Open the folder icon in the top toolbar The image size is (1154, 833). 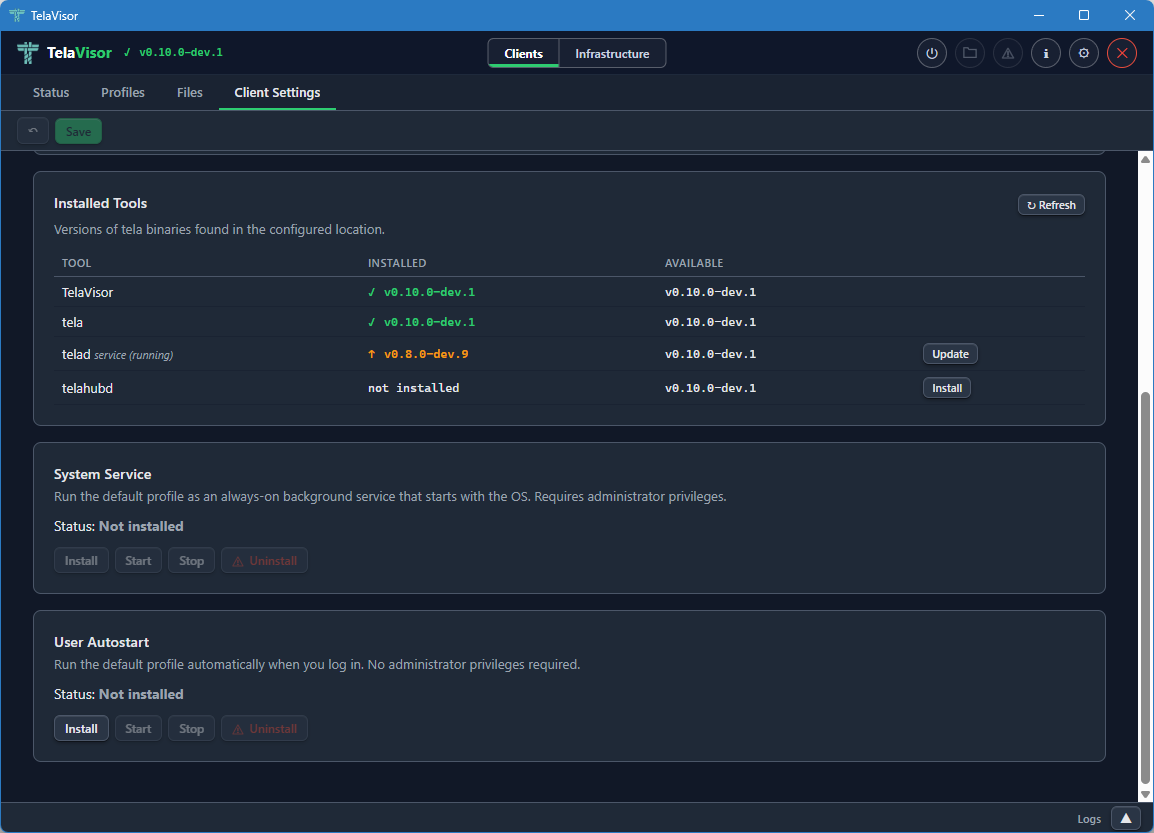pyautogui.click(x=969, y=53)
